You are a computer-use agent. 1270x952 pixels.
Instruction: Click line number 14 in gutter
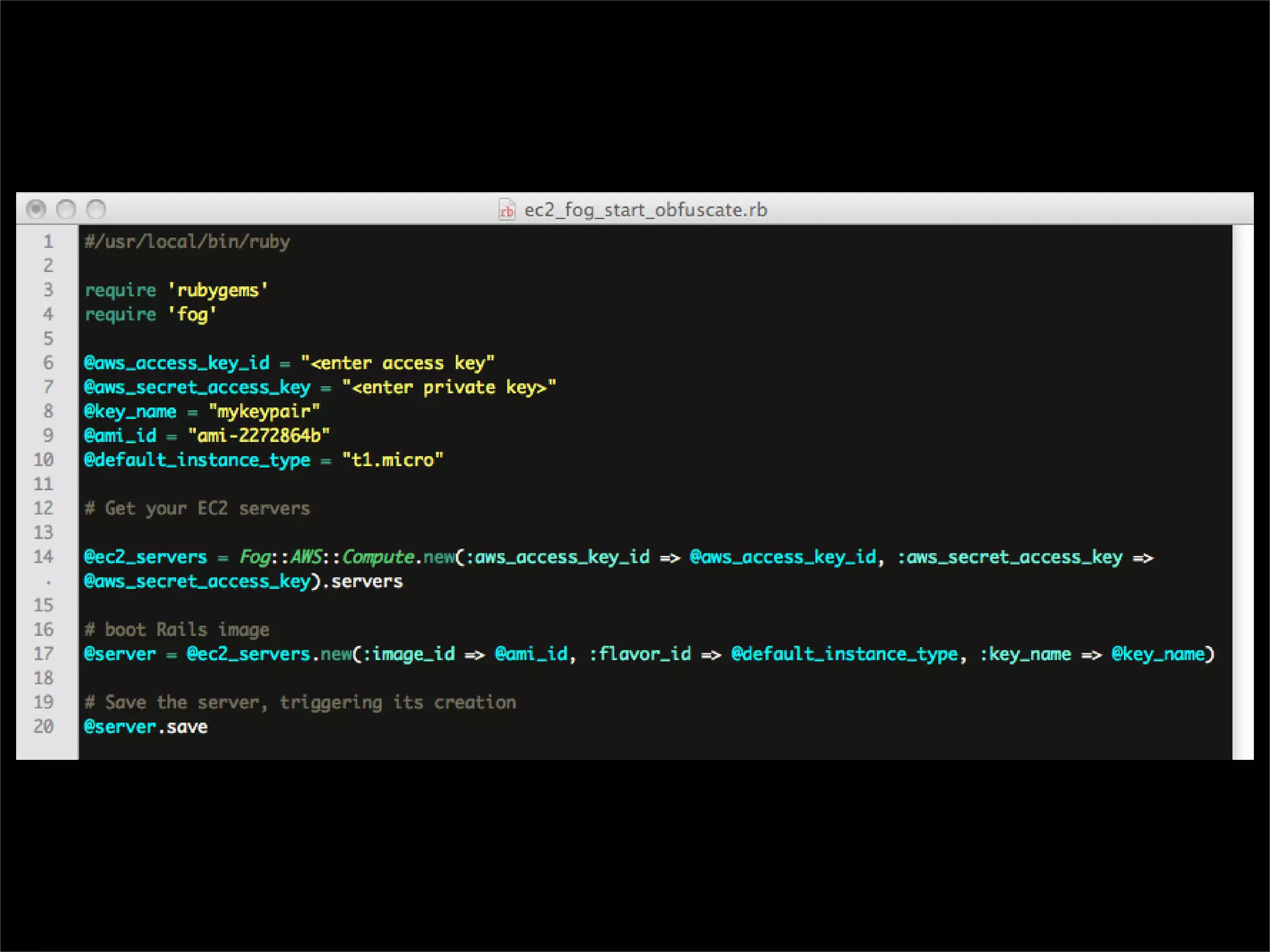point(43,557)
